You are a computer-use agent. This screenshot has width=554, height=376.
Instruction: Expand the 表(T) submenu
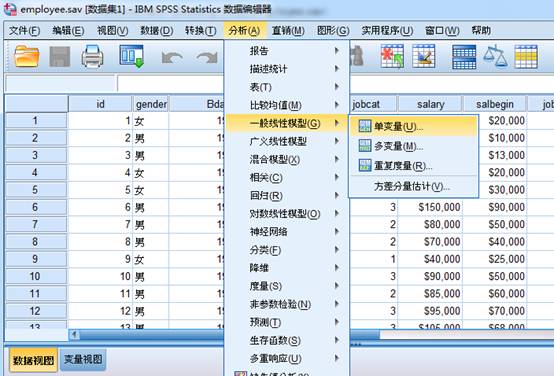tap(286, 87)
